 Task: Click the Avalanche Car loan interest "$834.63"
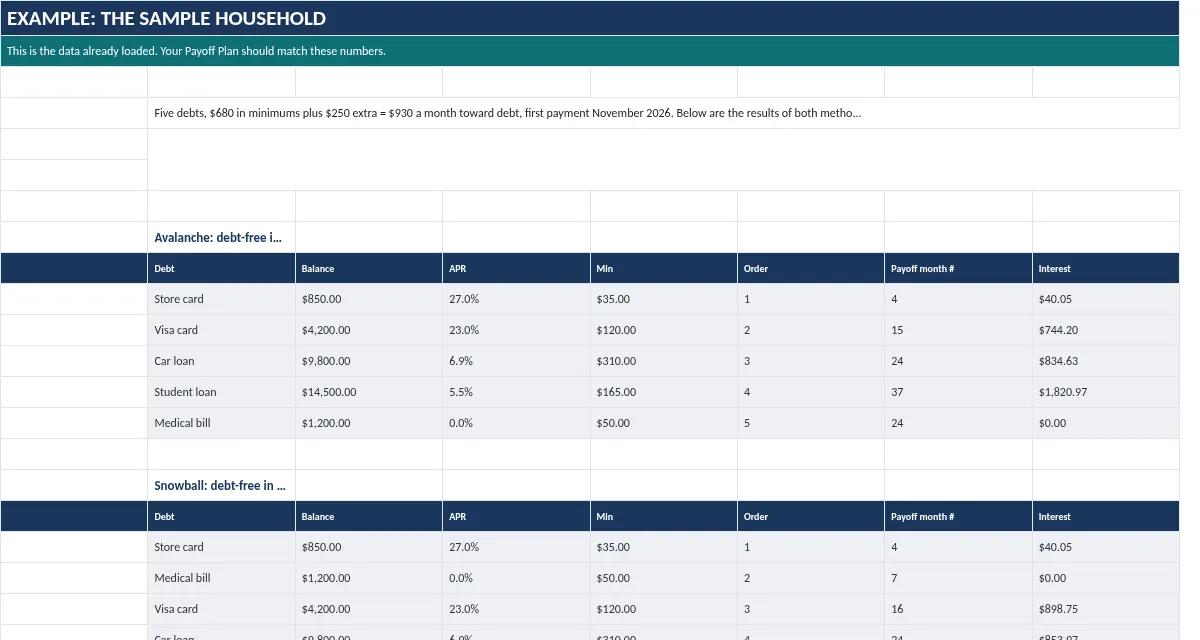point(1106,361)
